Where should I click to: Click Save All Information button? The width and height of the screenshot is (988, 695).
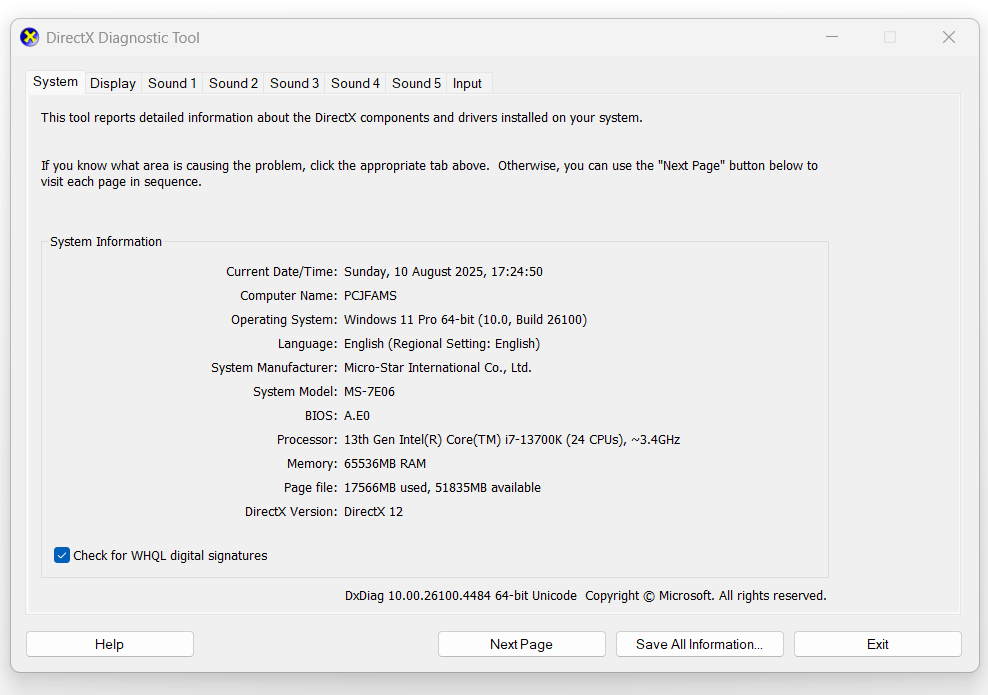click(x=699, y=644)
